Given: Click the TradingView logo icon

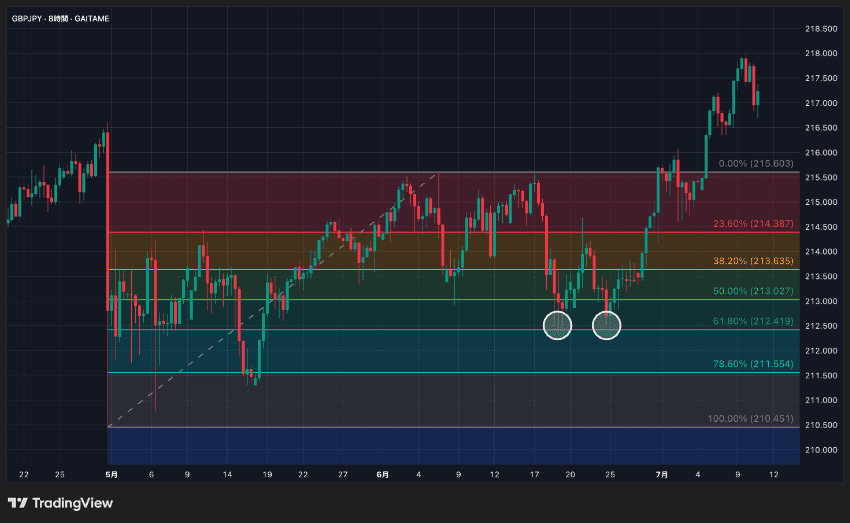Looking at the screenshot, I should click(x=17, y=503).
